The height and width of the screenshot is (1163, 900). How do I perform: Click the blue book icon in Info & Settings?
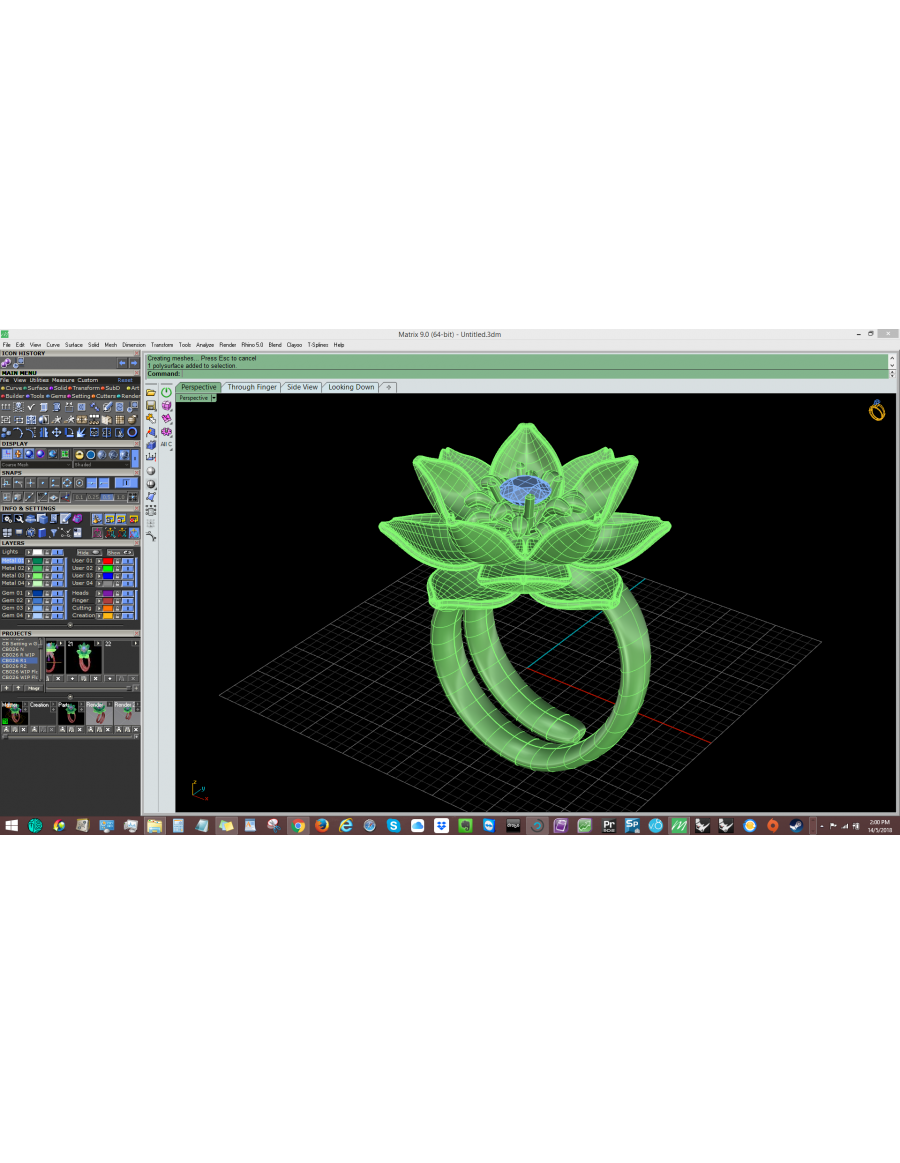[42, 533]
